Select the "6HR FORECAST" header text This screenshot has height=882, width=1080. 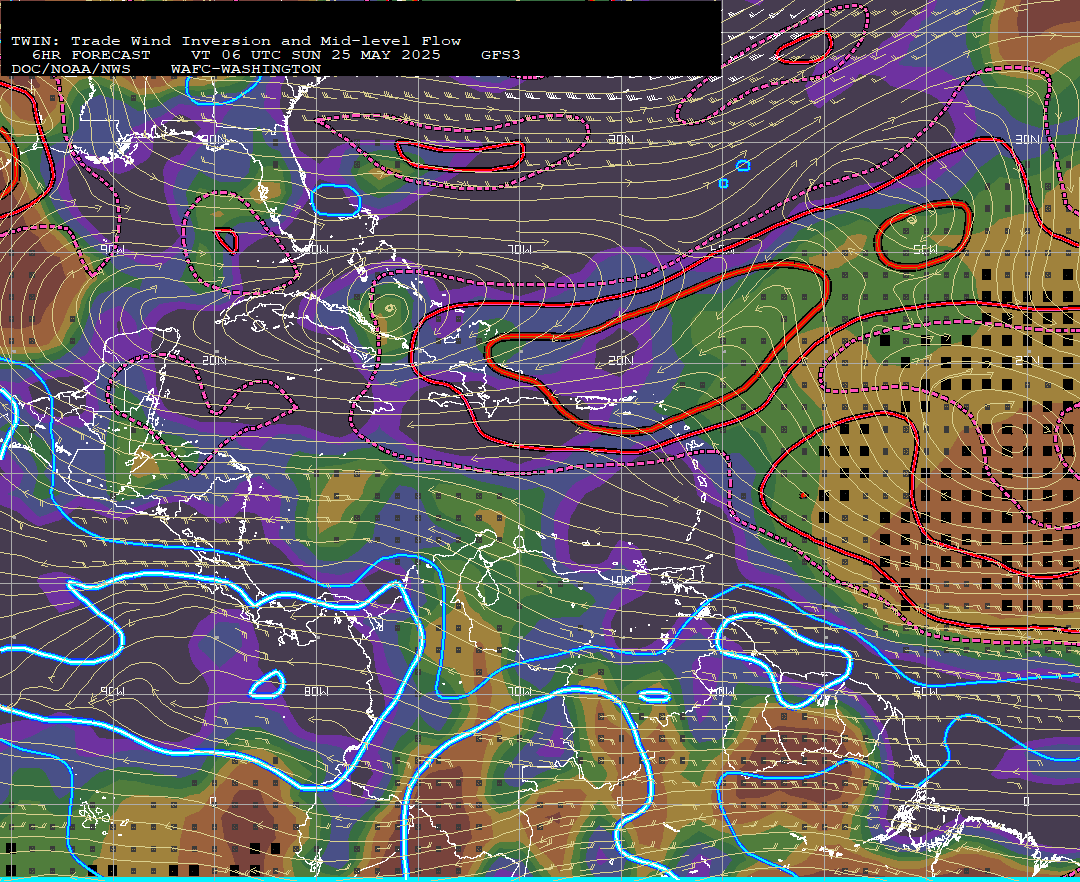91,55
